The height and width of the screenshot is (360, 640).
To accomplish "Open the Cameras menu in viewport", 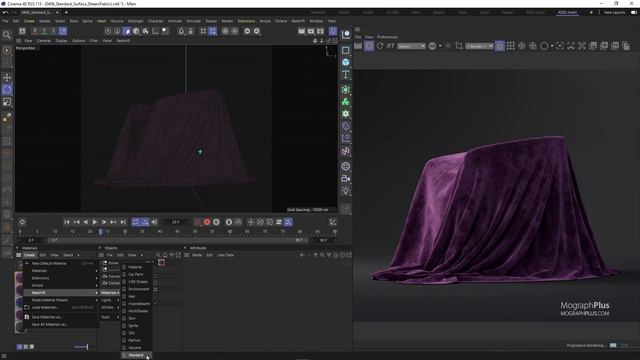I will click(x=44, y=41).
